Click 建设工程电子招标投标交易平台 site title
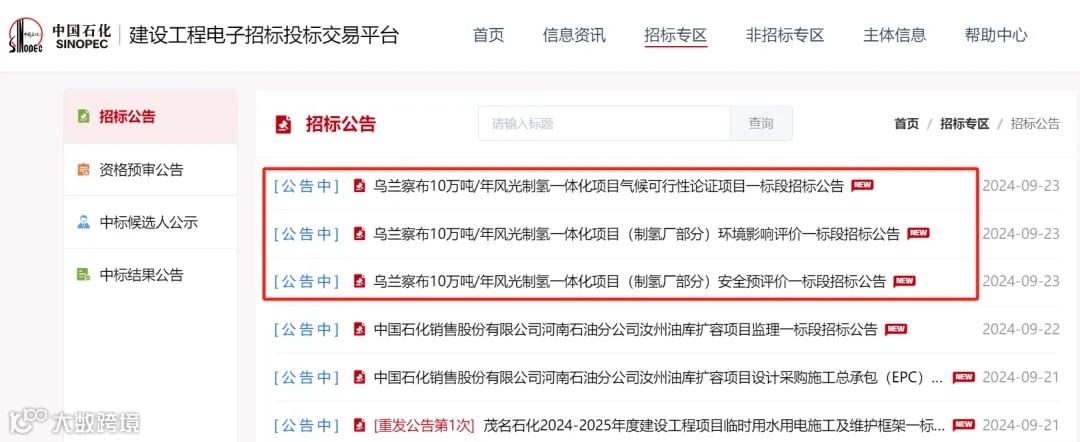This screenshot has width=1080, height=442. (x=264, y=35)
